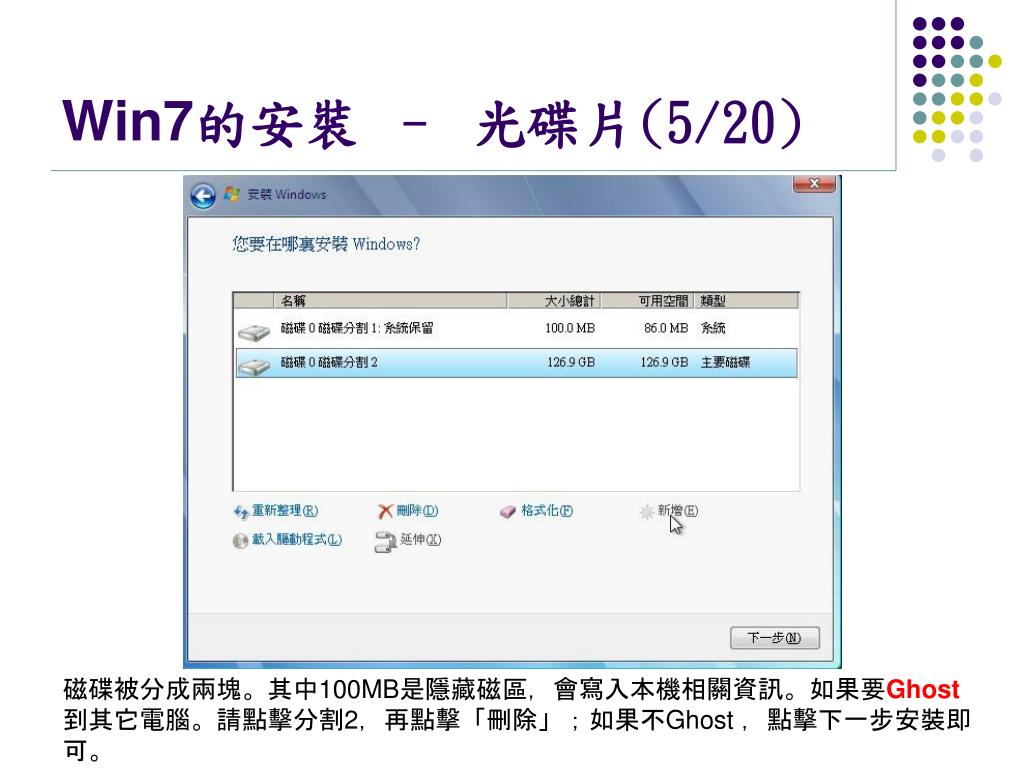Click the 延伸(X) link

point(421,539)
